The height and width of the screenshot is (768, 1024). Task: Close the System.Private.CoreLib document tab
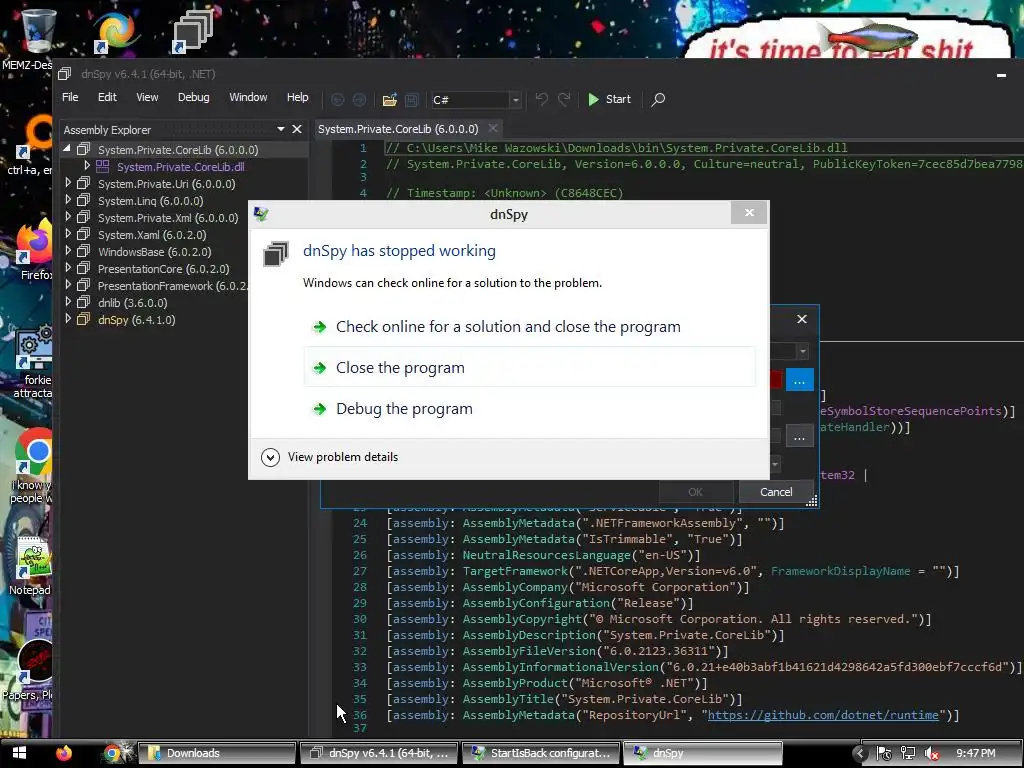[493, 129]
